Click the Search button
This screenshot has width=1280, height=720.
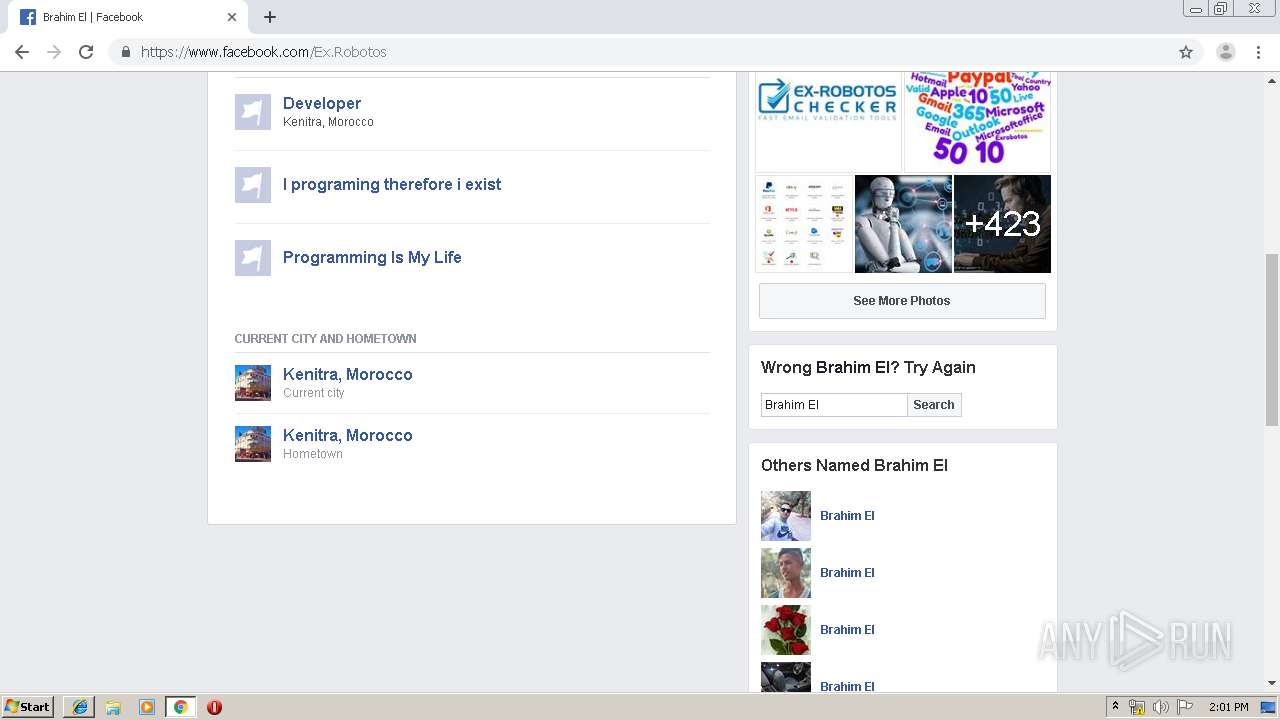click(x=934, y=405)
